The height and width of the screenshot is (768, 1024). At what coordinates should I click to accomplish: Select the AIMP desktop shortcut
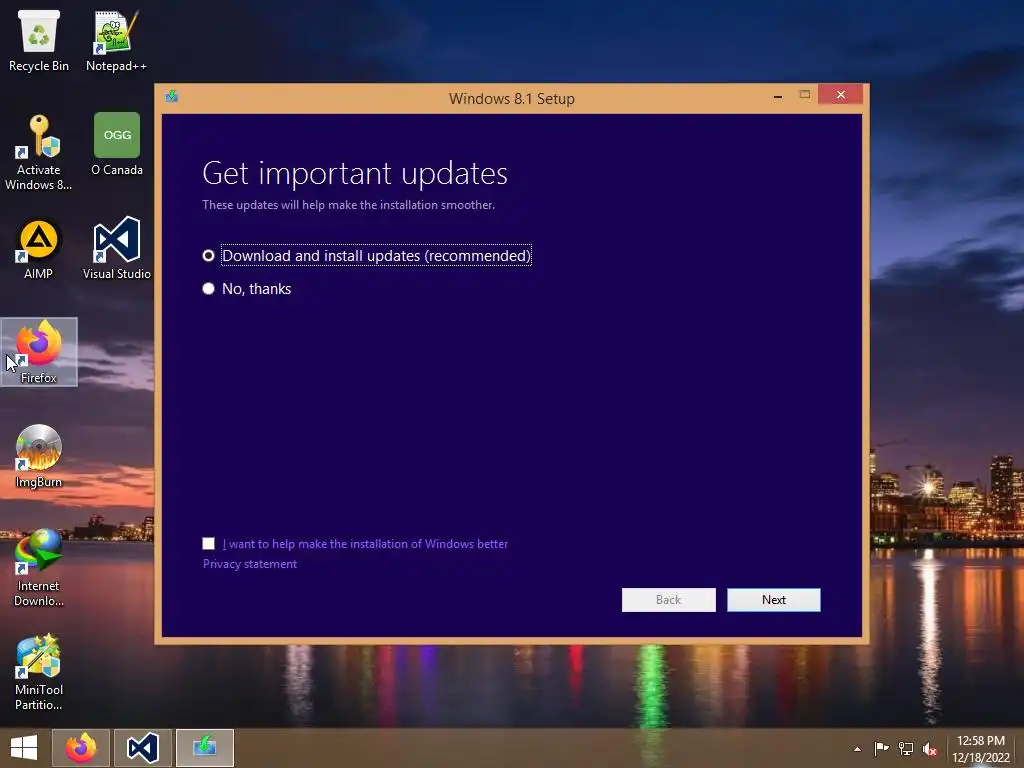pos(39,249)
